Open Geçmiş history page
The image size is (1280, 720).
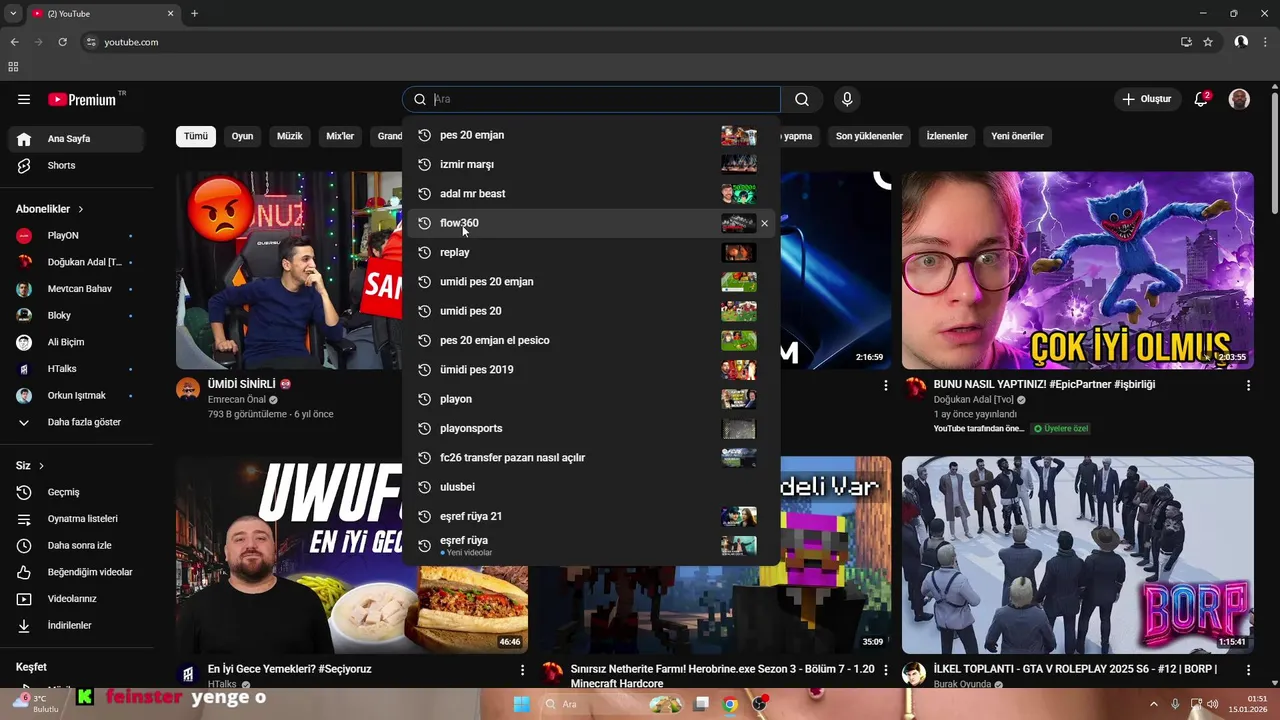coord(78,492)
